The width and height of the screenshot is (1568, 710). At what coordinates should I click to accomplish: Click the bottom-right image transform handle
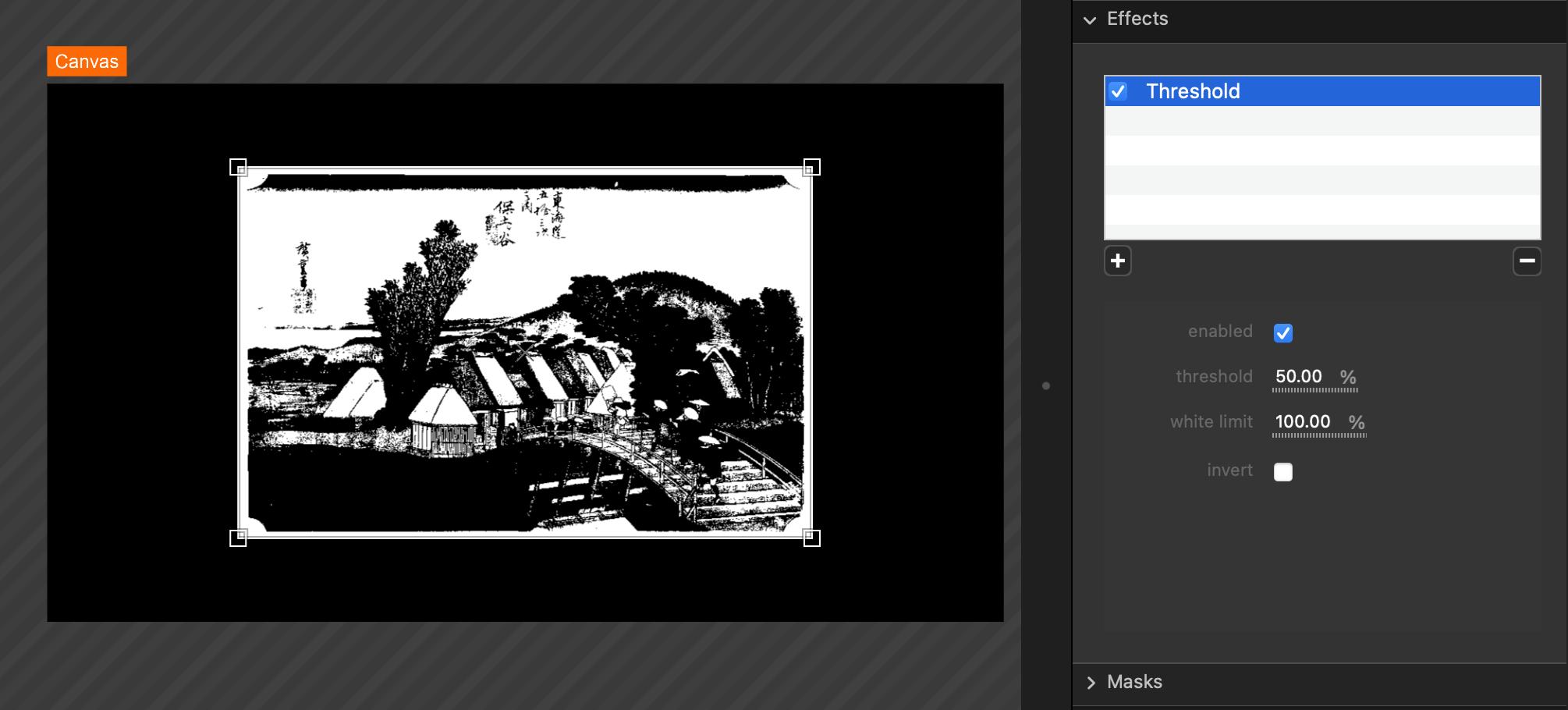[811, 538]
